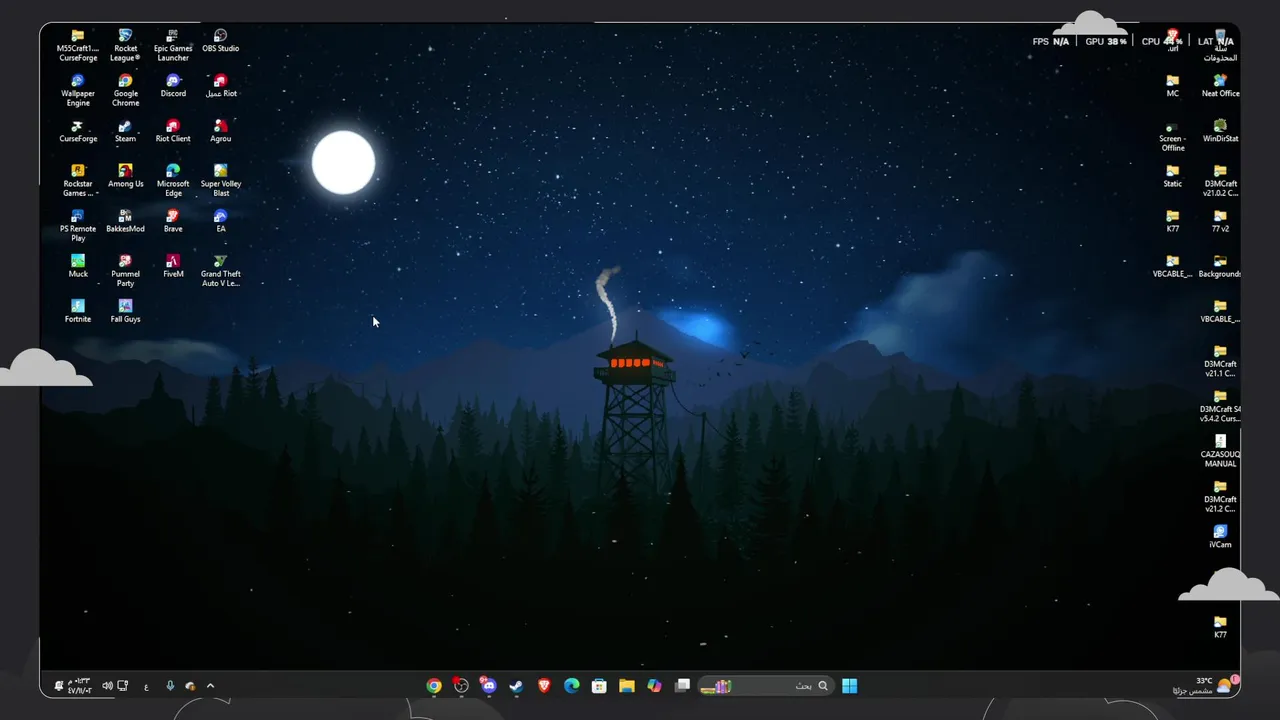
Task: Open Discord from the taskbar
Action: (x=488, y=686)
